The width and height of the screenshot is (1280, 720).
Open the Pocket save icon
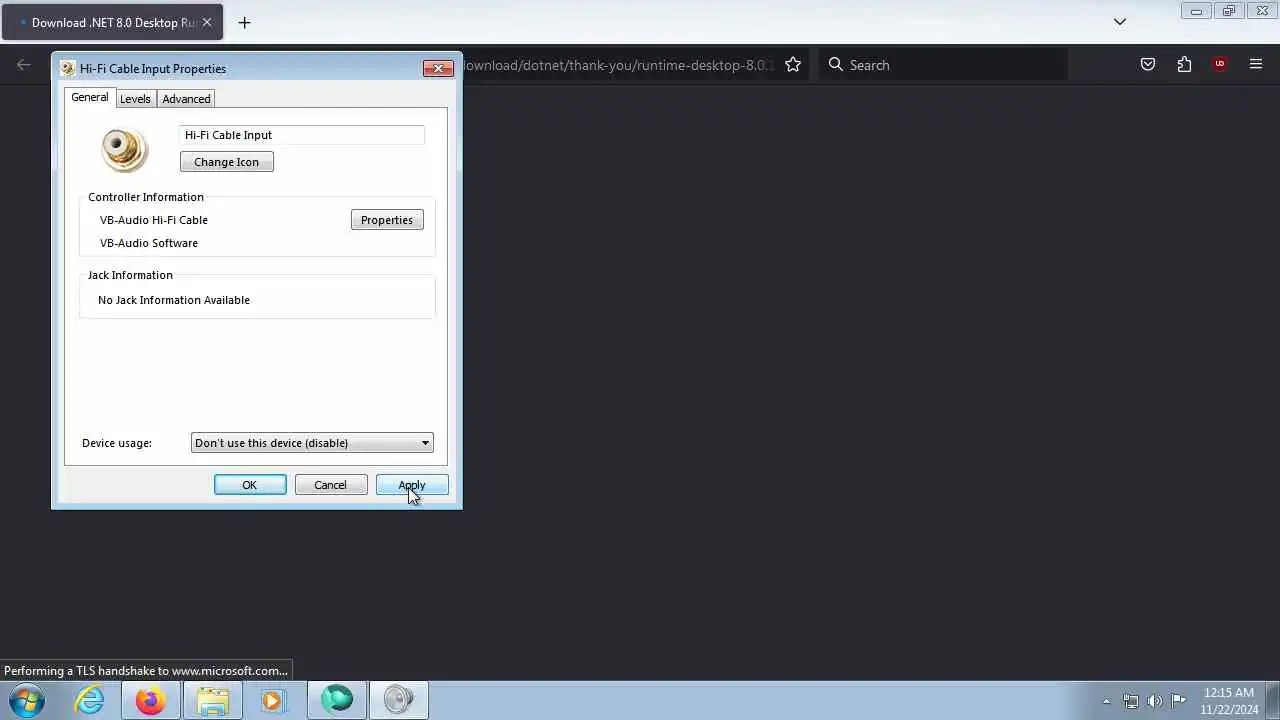(1148, 65)
